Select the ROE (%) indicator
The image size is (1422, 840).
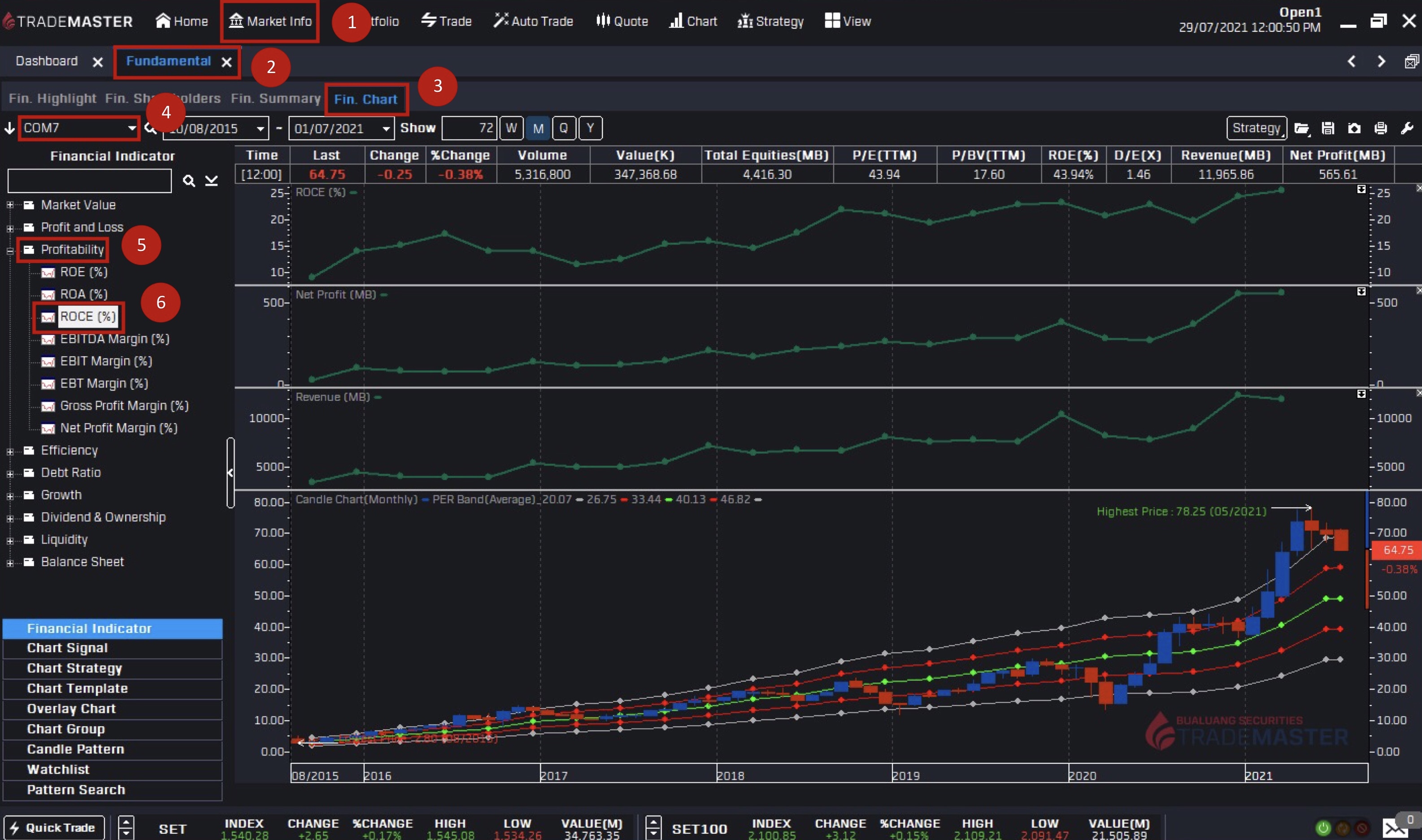coord(83,272)
